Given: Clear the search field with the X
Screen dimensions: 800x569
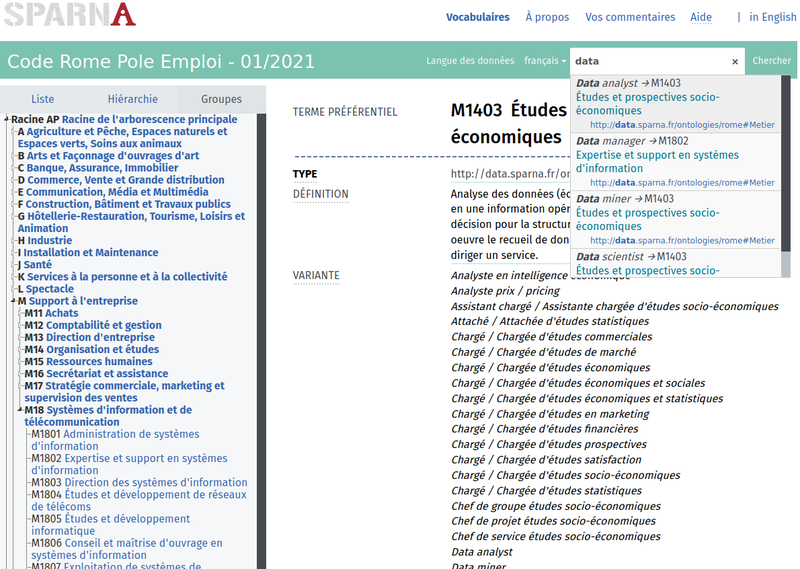Looking at the screenshot, I should [735, 61].
